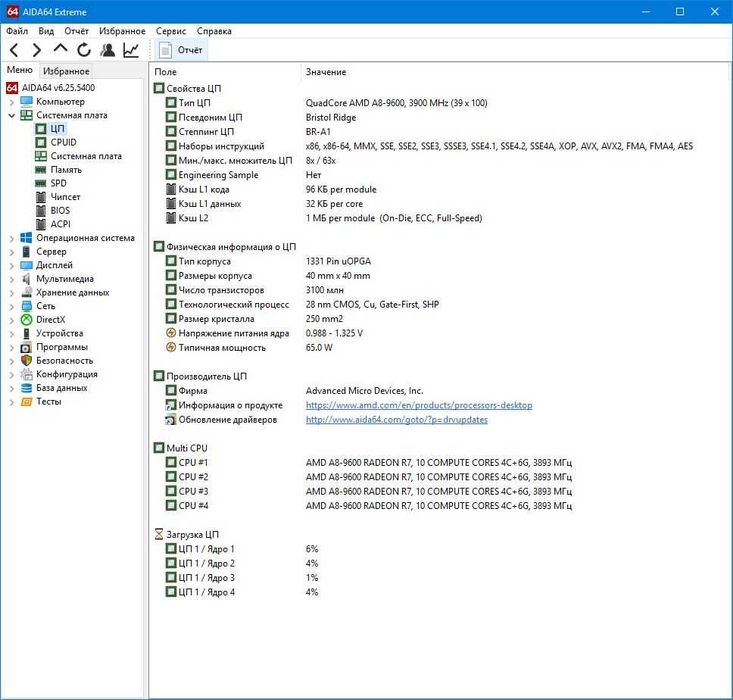
Task: Select the Память memory icon
Action: tap(41, 170)
